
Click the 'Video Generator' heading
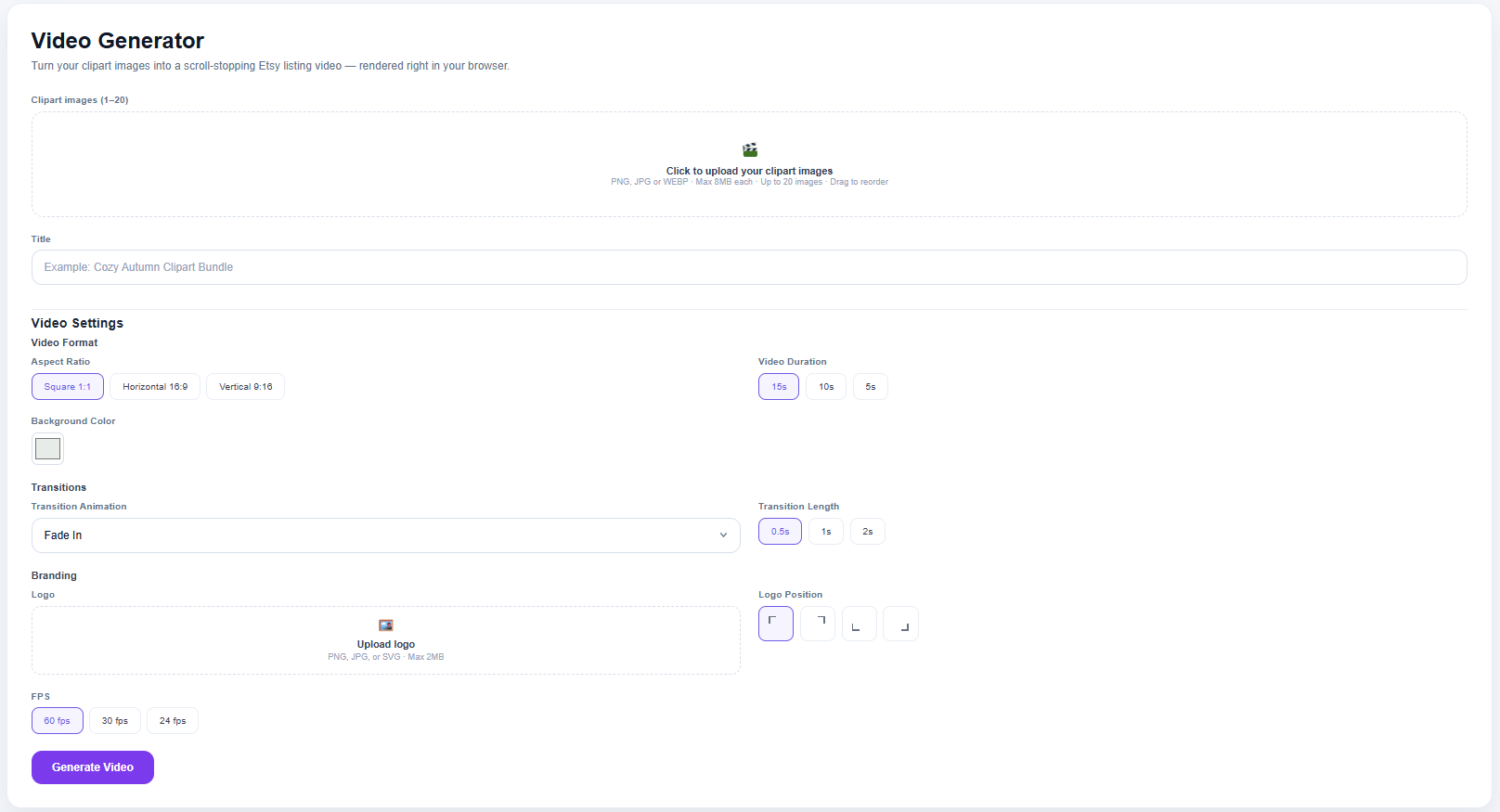pyautogui.click(x=118, y=41)
